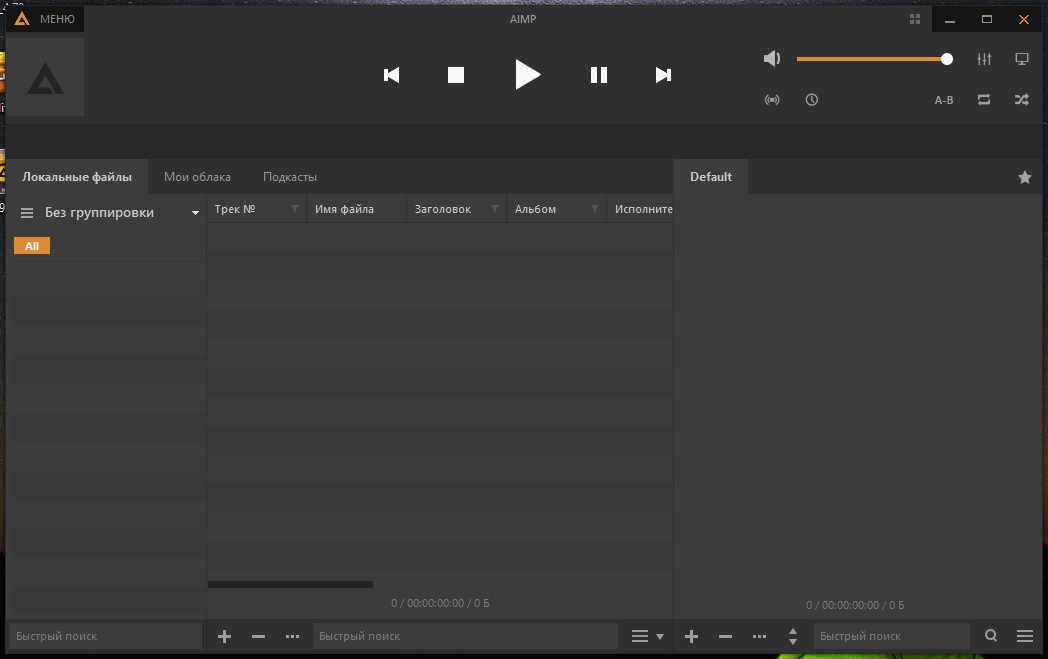Open filter for Альбом column
This screenshot has width=1048, height=659.
(595, 209)
